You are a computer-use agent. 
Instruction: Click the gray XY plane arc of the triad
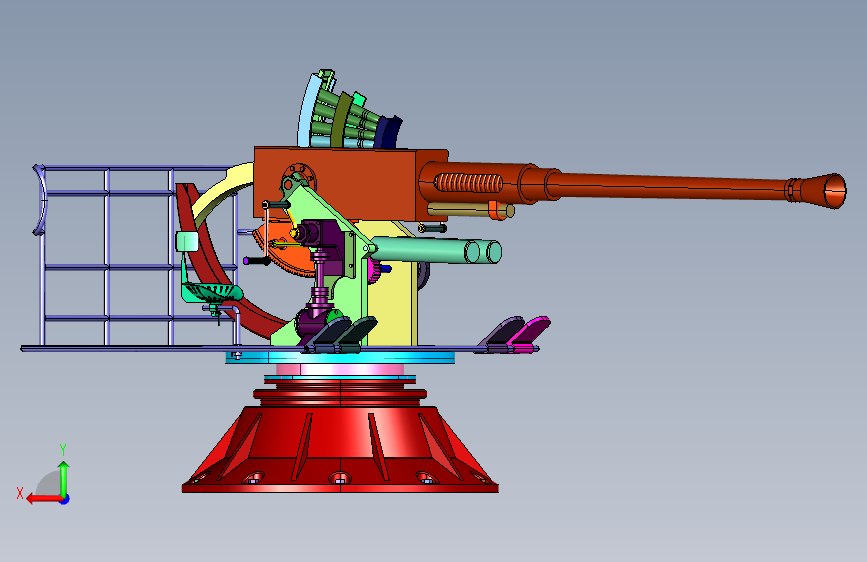49,484
